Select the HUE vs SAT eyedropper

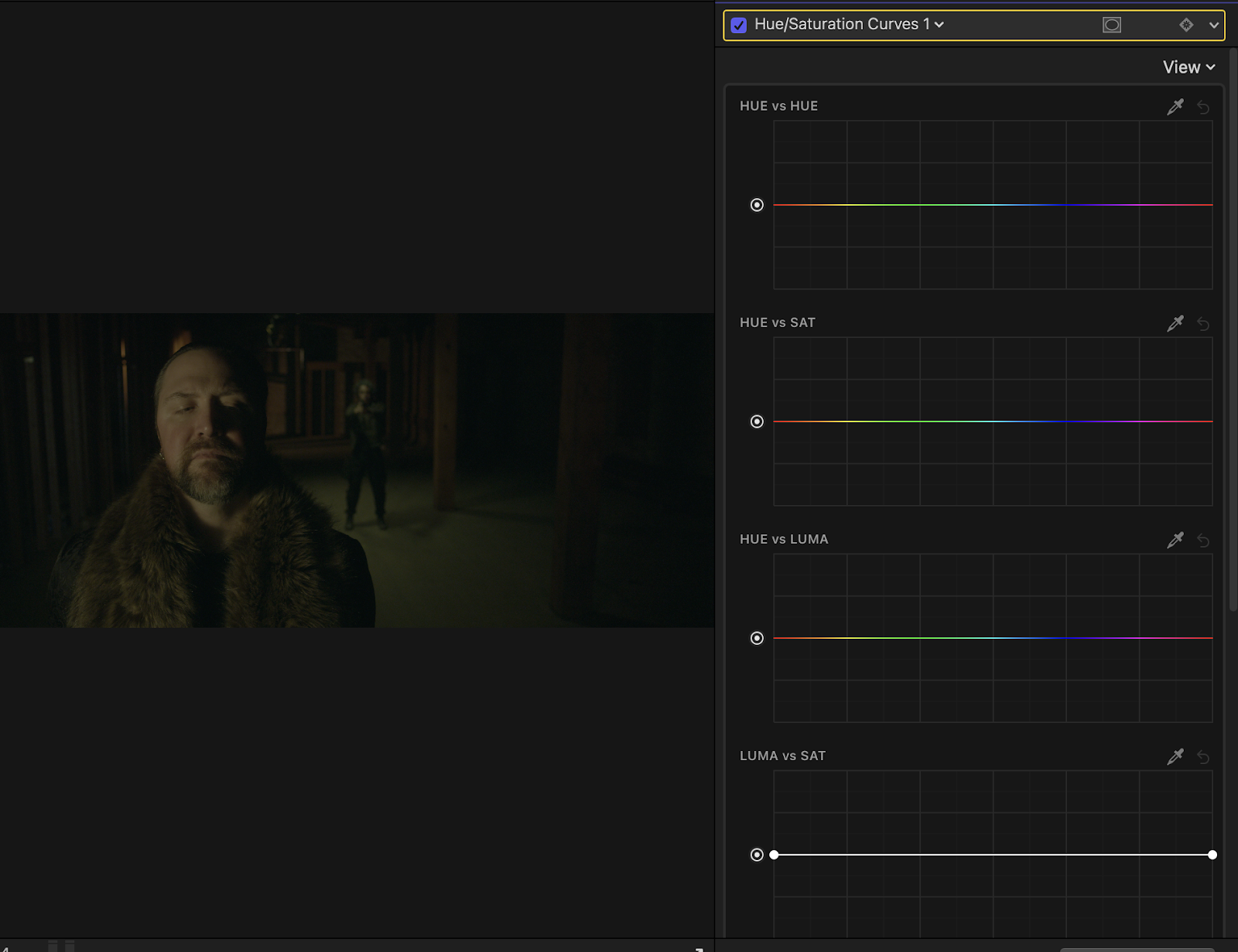1175,323
